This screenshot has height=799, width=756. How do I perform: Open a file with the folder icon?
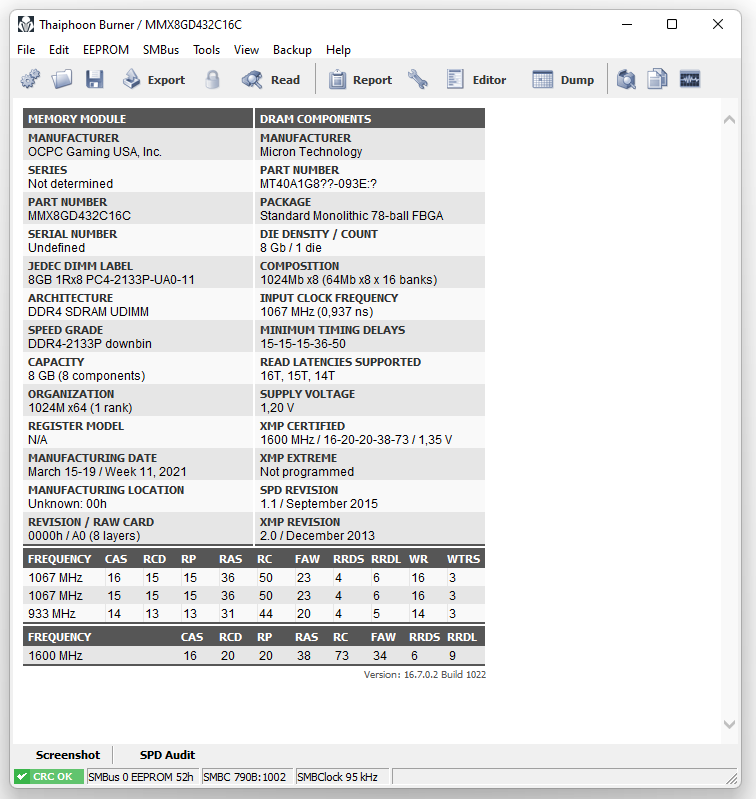(62, 79)
